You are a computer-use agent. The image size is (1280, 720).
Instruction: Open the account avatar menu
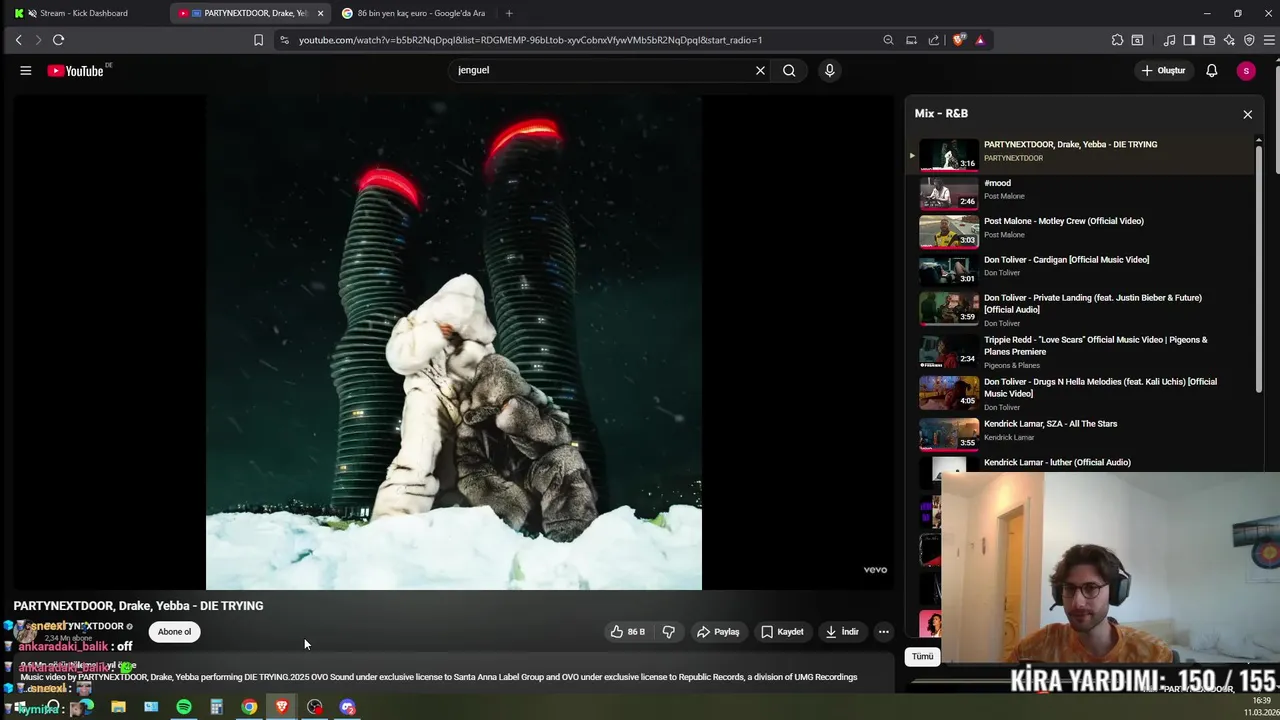click(x=1245, y=70)
